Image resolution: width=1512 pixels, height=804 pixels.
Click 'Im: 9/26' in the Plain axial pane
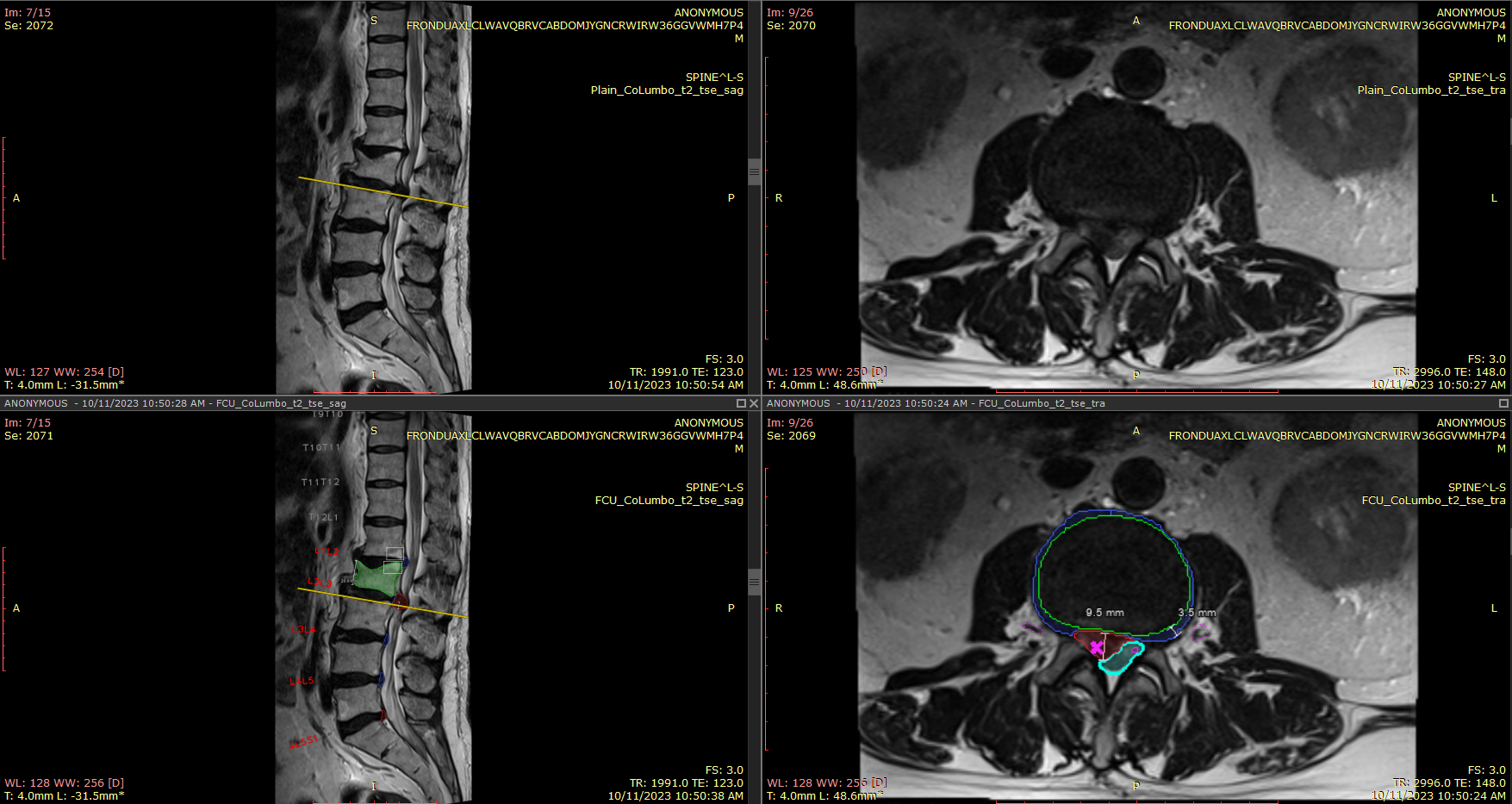[x=790, y=13]
